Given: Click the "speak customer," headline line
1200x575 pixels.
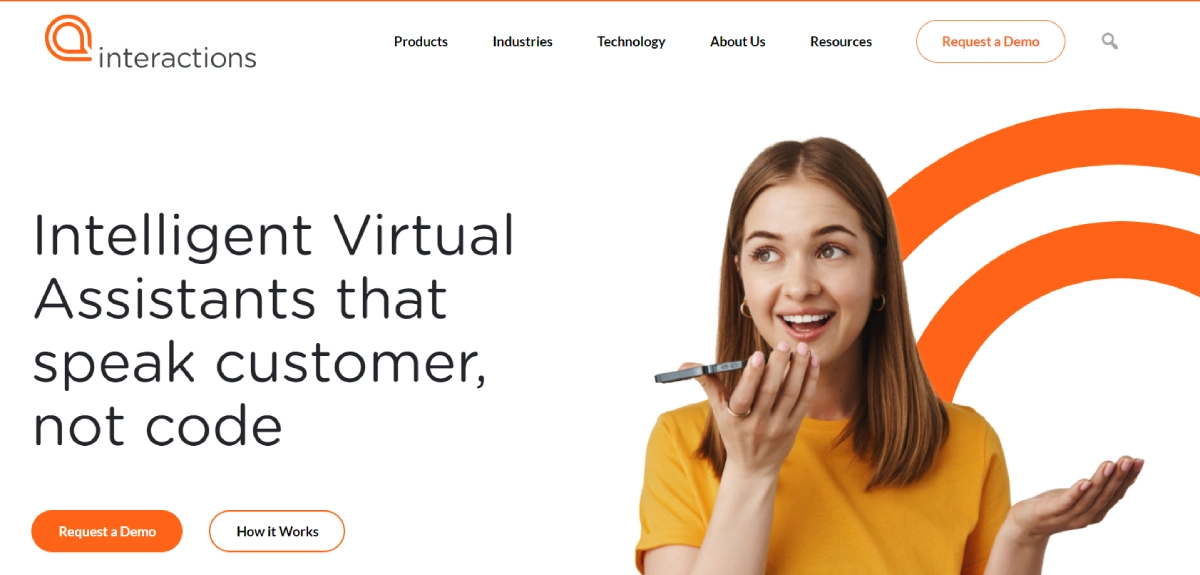Looking at the screenshot, I should click(x=260, y=364).
